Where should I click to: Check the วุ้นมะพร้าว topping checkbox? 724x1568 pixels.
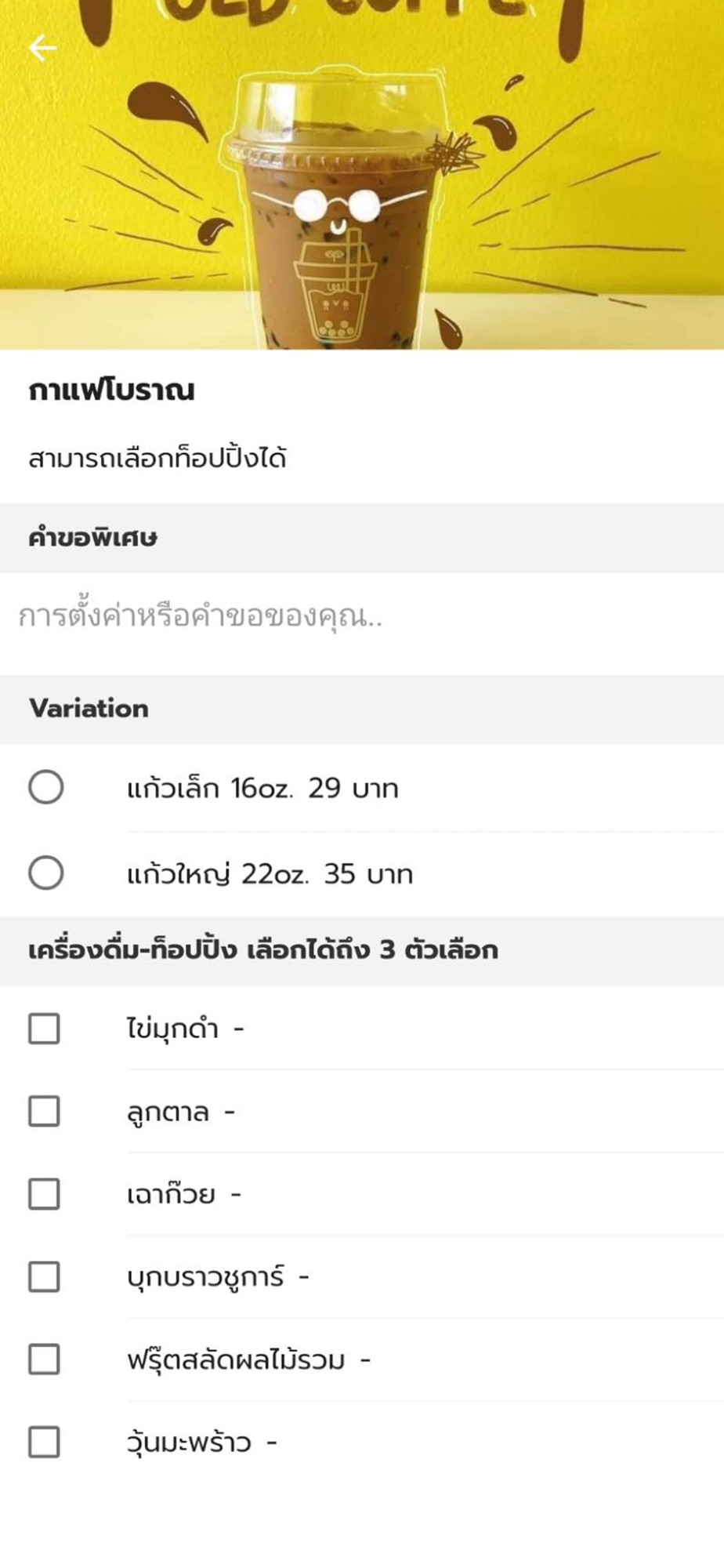[44, 1443]
